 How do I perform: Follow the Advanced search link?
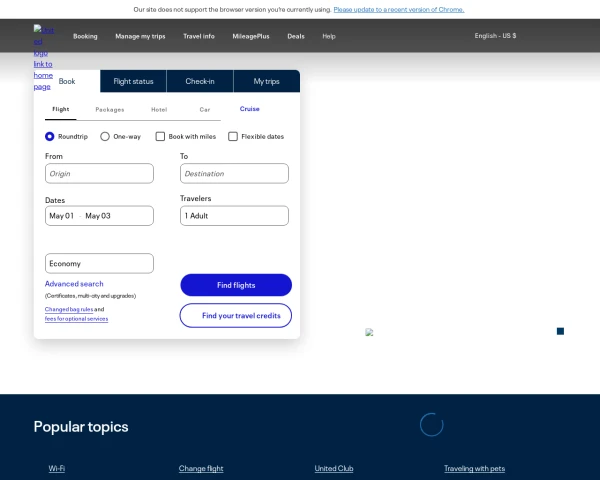coord(74,284)
